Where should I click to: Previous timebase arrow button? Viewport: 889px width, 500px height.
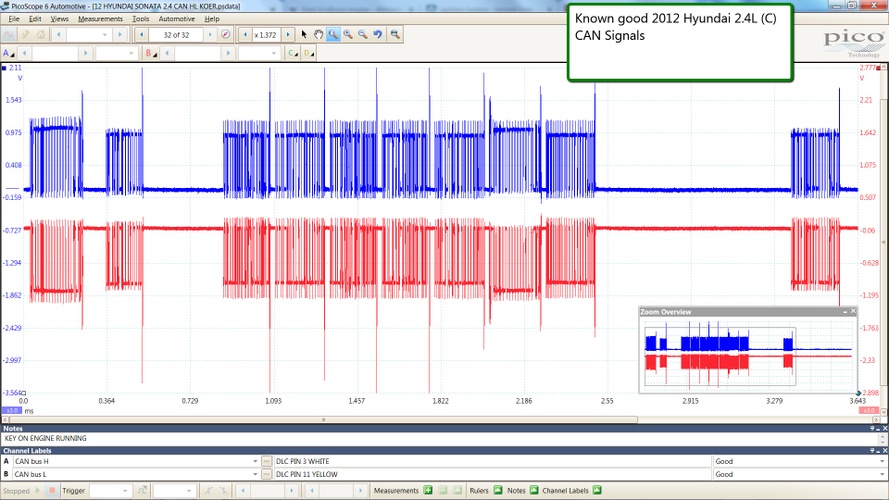point(58,35)
